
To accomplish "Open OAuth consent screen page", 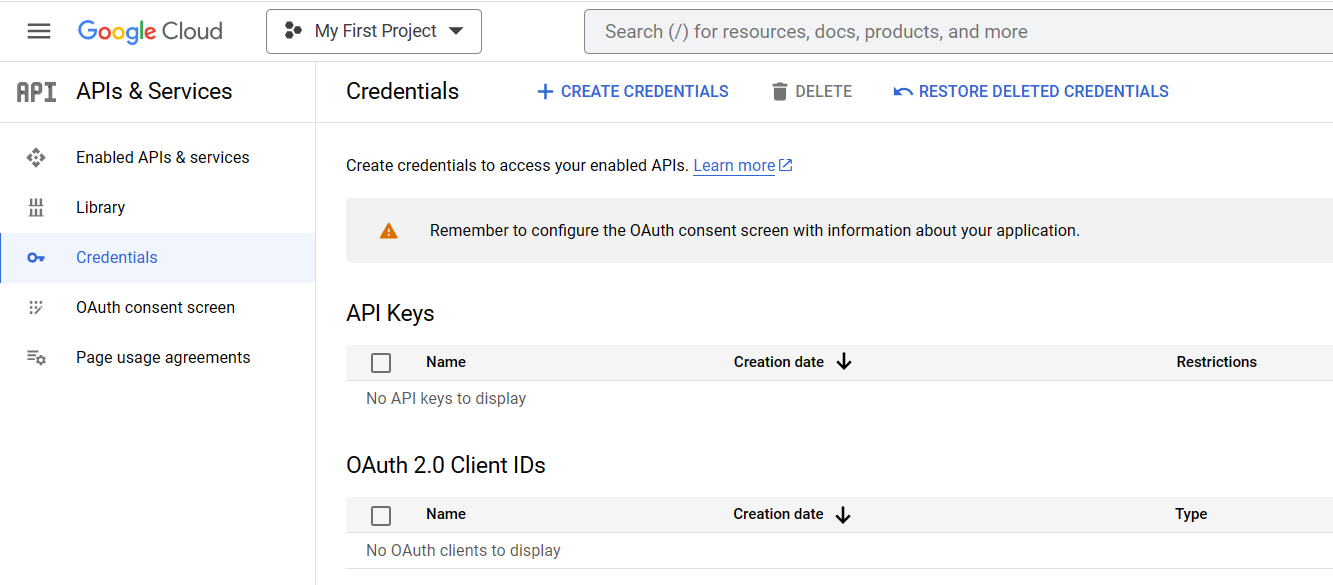I will pos(156,307).
